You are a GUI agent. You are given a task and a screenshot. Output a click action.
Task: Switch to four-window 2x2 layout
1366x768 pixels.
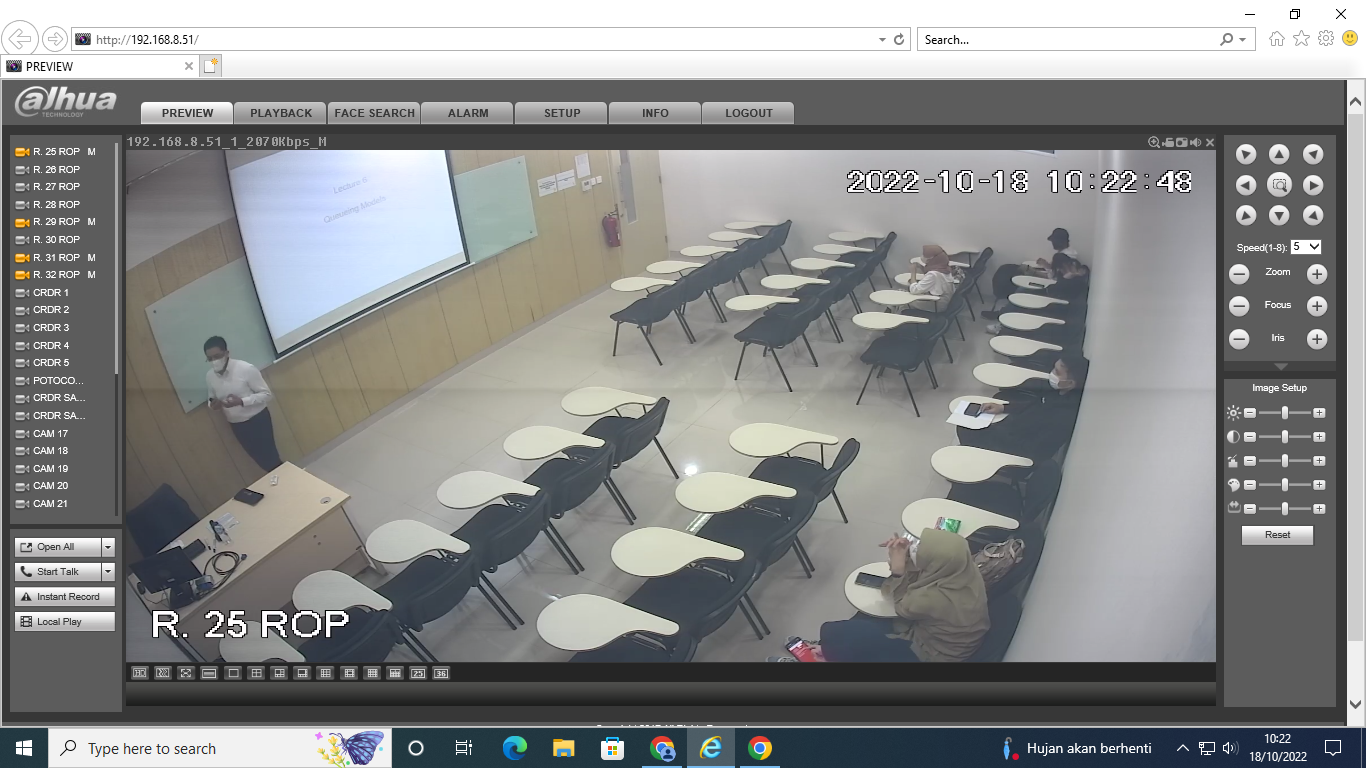click(256, 673)
